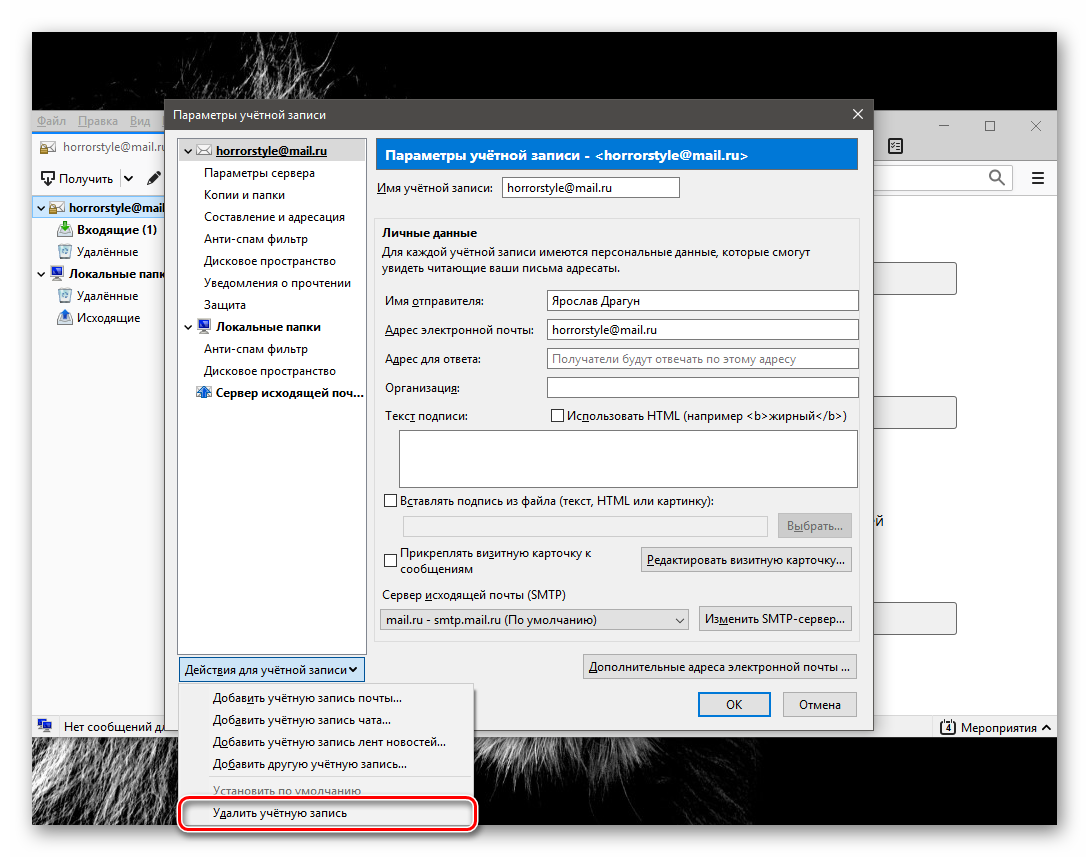Select Дисковое пространство under horrorstyle account
1089x857 pixels.
[269, 261]
